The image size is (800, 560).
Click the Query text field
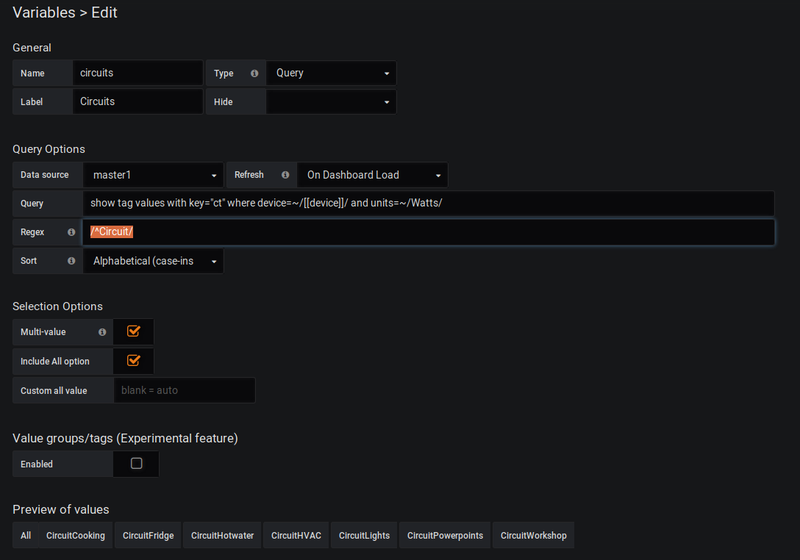pos(429,203)
